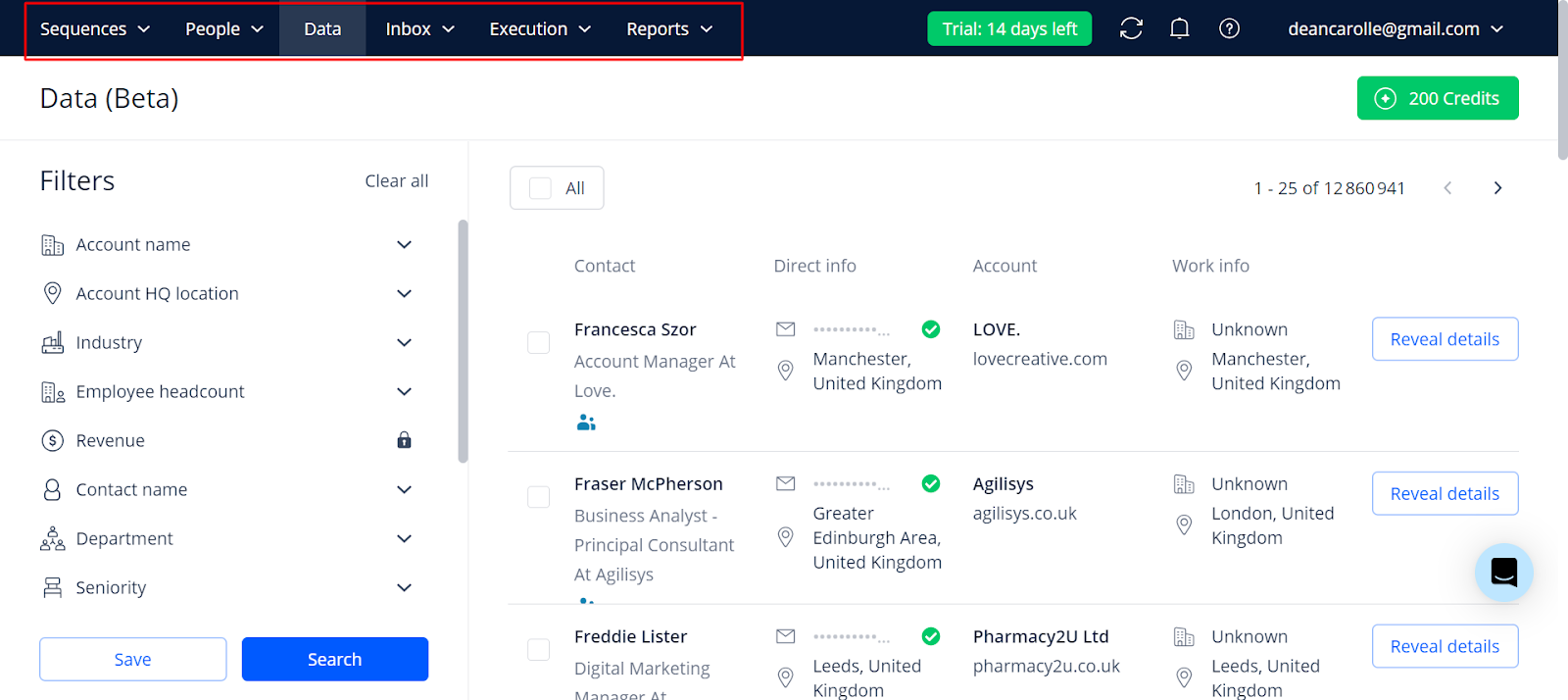Check the box beside Freddie Lister
The image size is (1568, 700).
click(538, 649)
